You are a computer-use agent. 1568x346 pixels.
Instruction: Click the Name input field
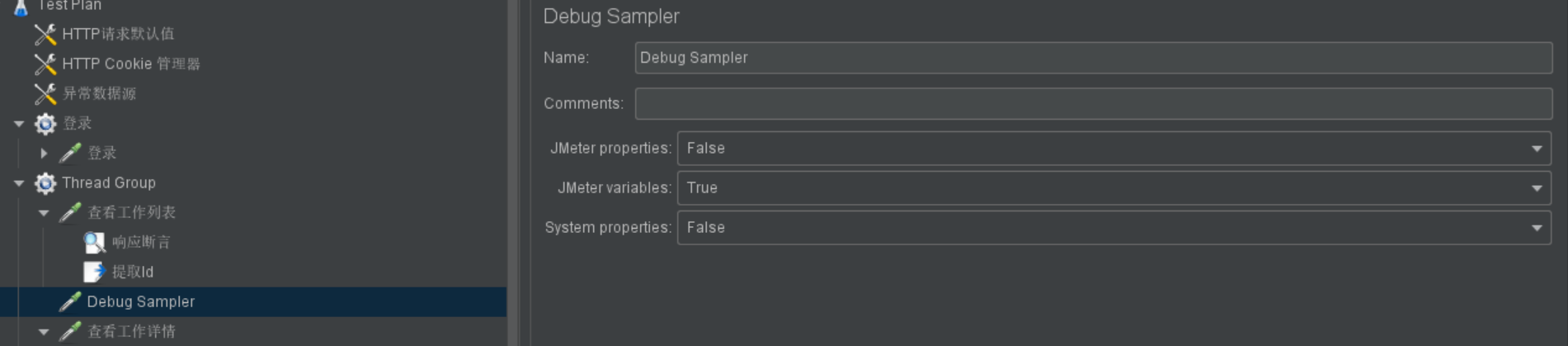pos(1094,58)
